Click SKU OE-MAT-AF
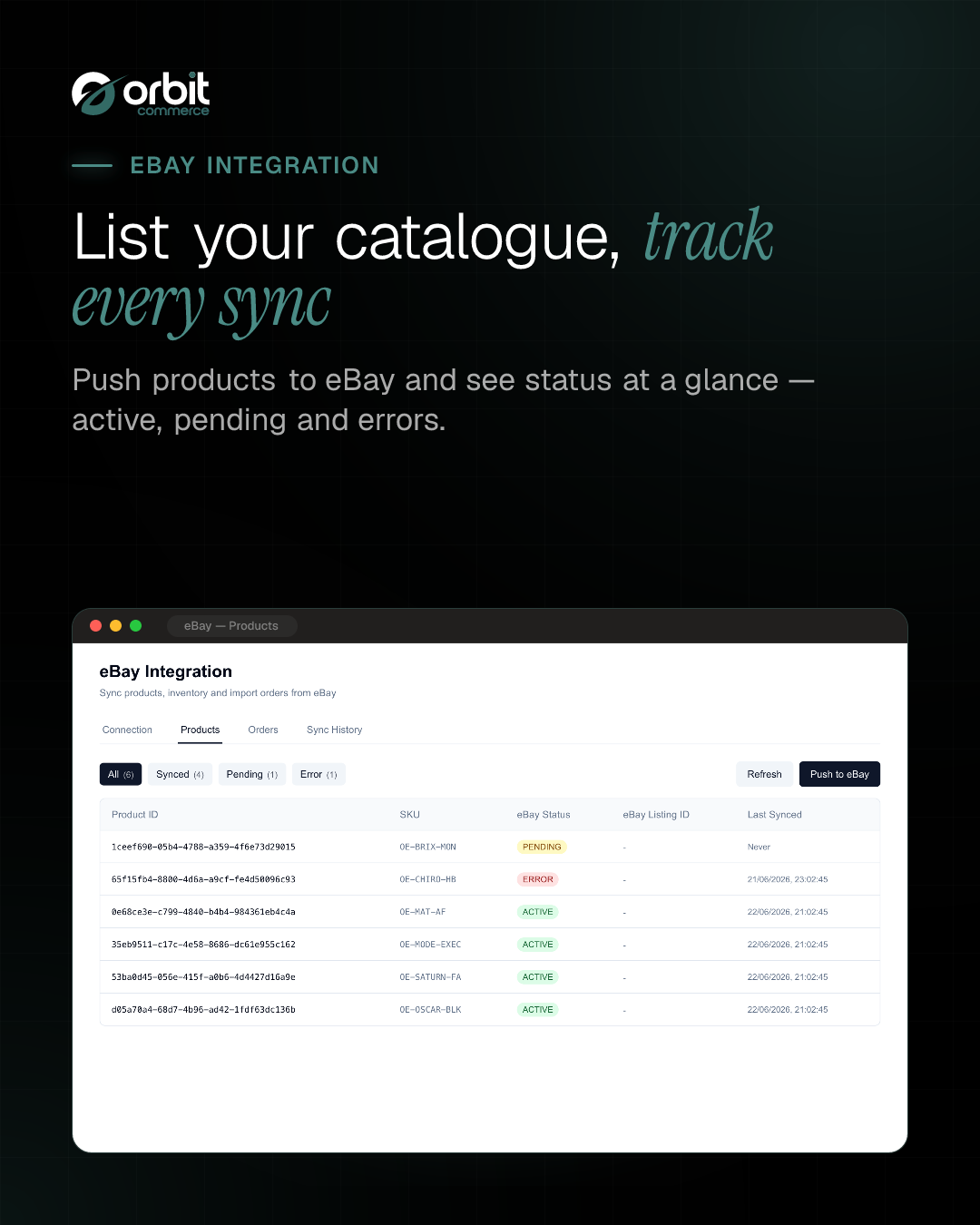 pos(423,912)
